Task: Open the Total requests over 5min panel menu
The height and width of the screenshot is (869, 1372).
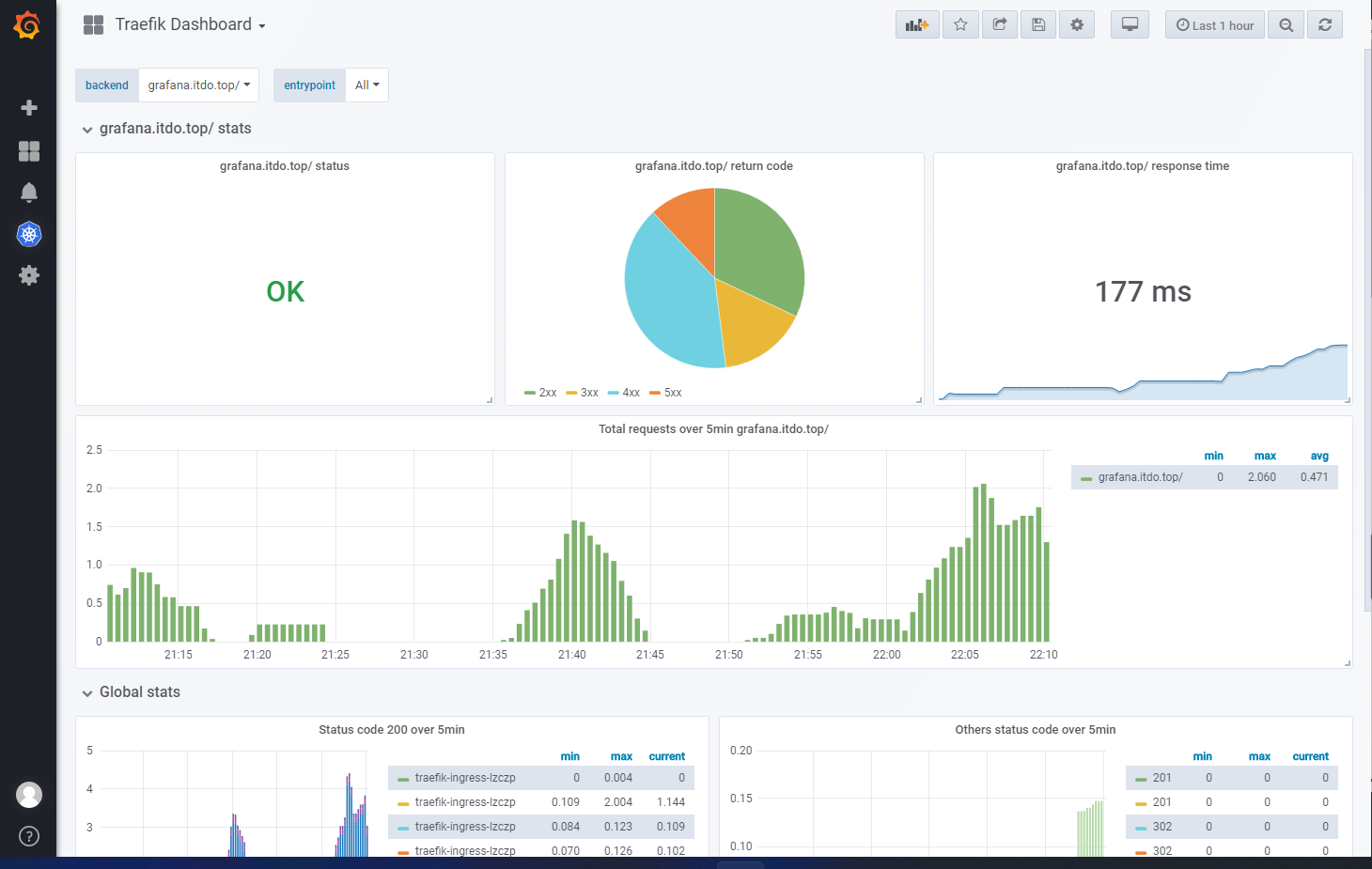Action: point(714,429)
